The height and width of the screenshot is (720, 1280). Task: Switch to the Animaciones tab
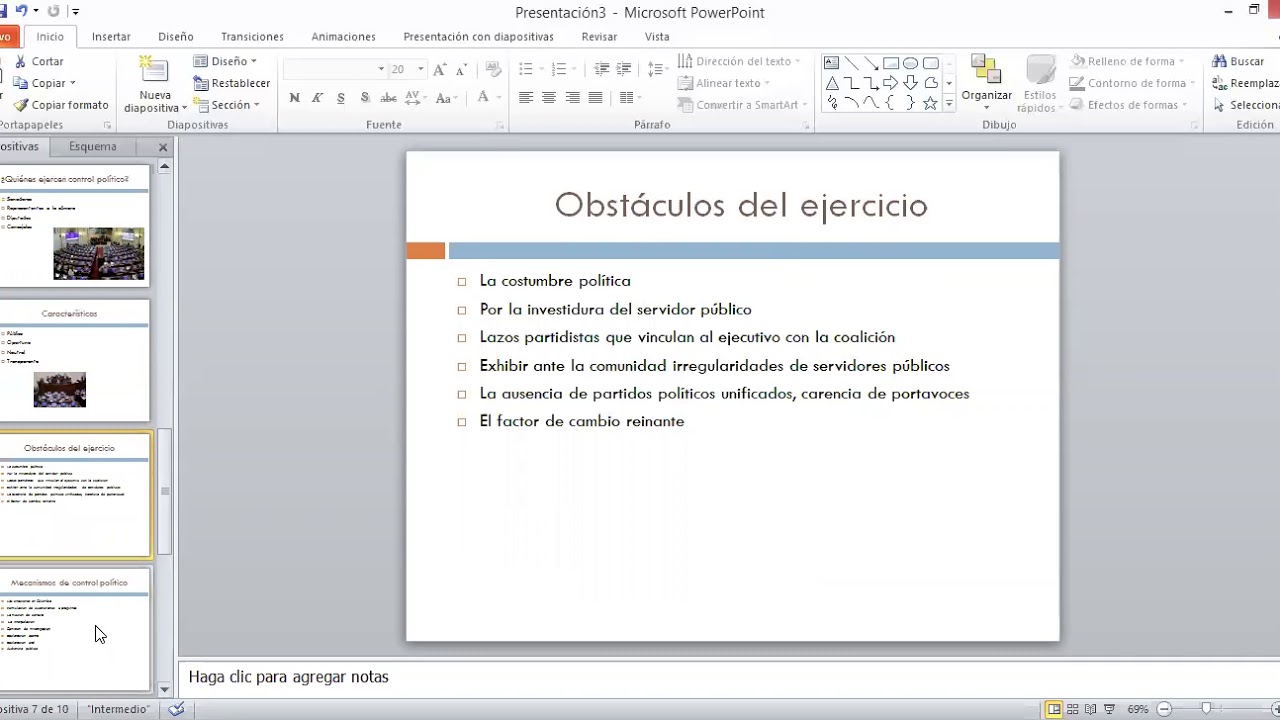(343, 36)
